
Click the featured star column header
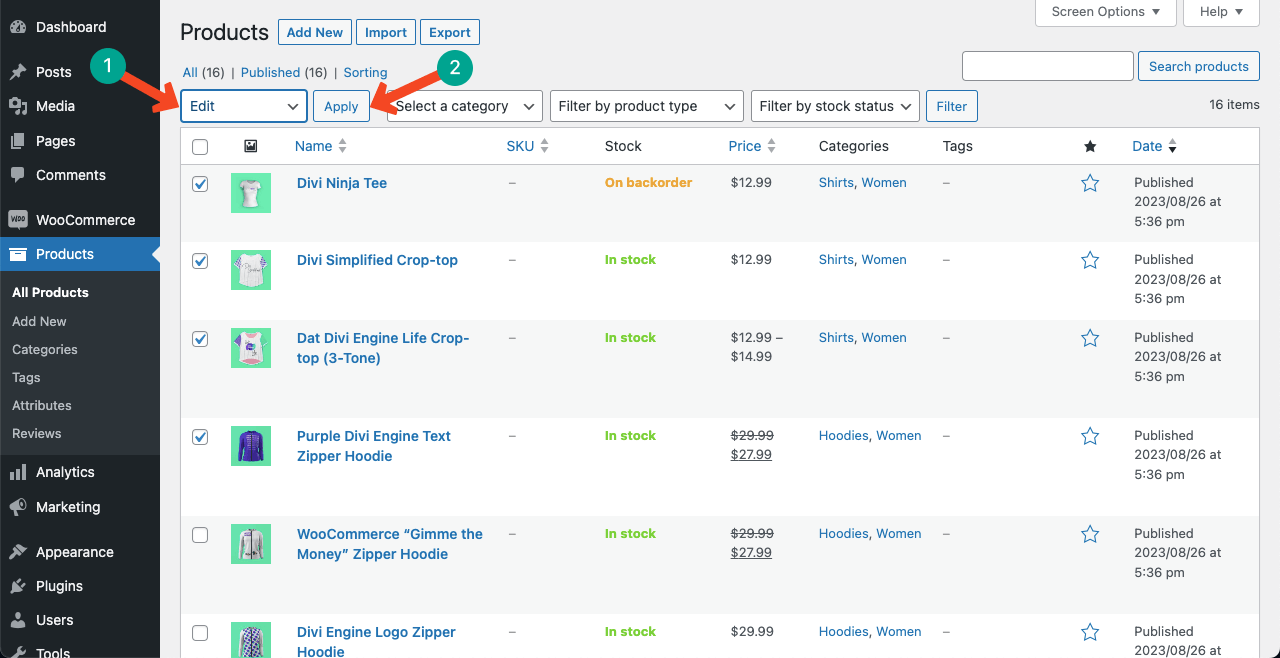(1090, 146)
